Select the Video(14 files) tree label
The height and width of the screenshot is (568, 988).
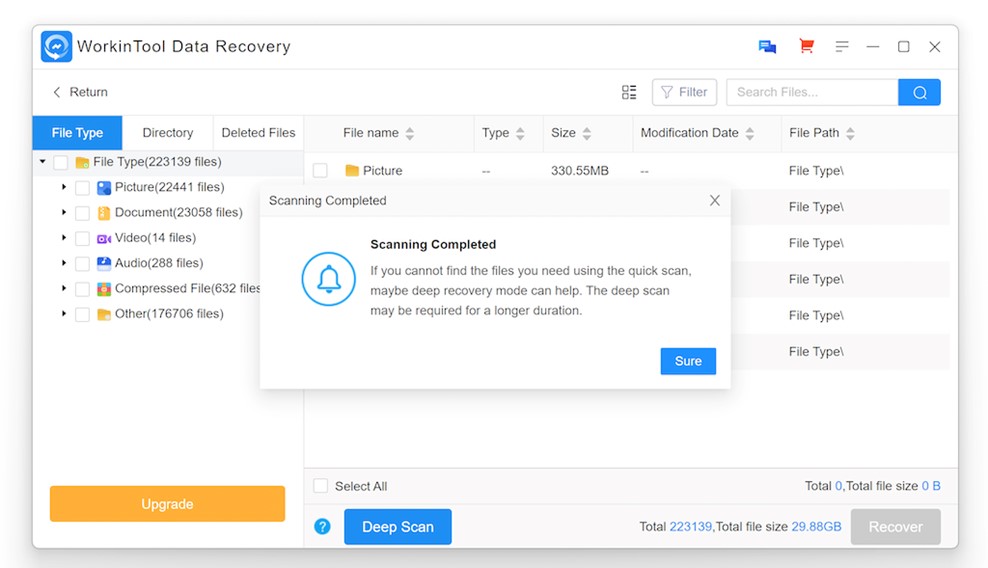[x=155, y=238]
